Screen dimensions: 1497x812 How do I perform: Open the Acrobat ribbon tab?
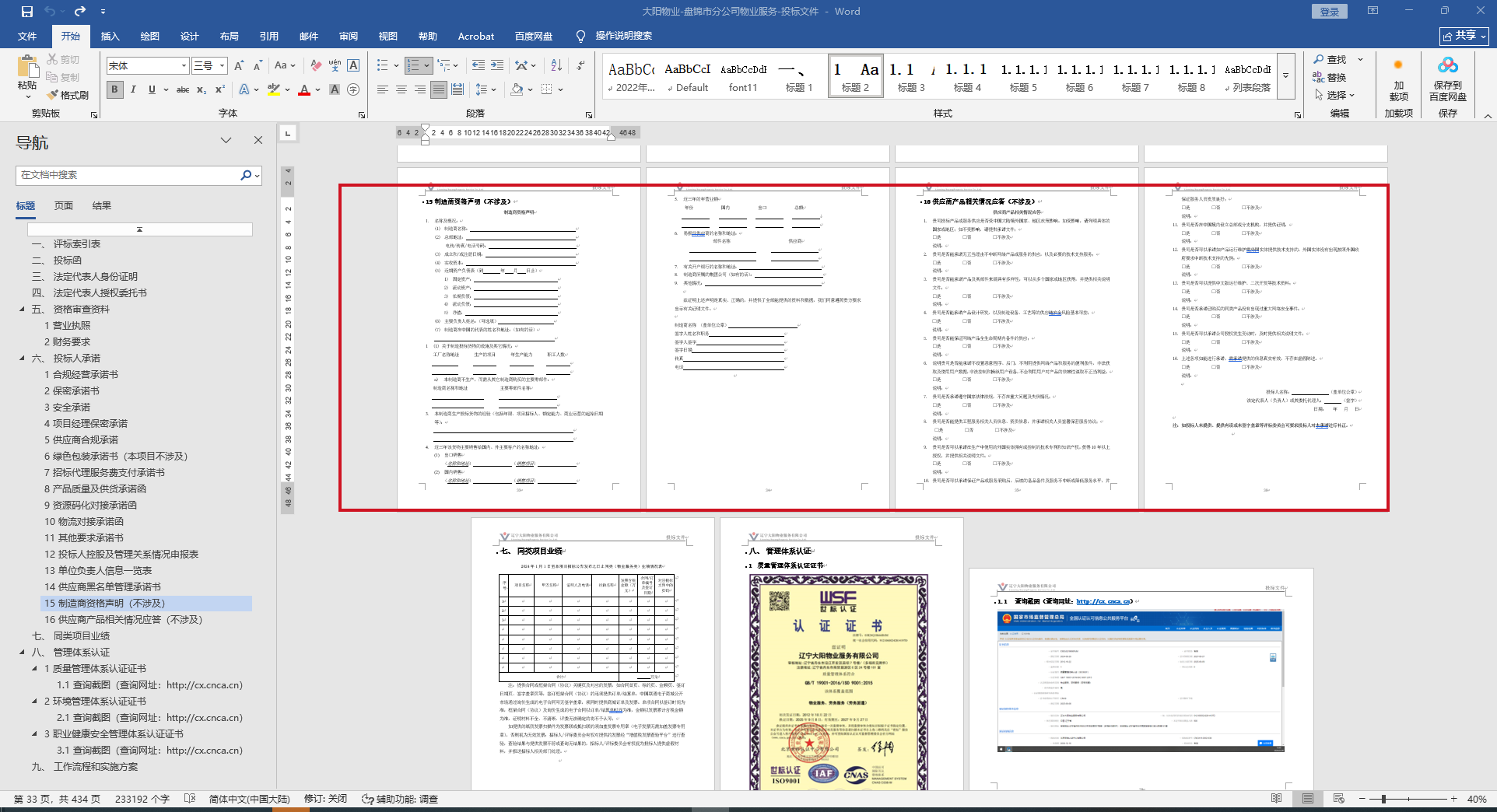[x=476, y=36]
